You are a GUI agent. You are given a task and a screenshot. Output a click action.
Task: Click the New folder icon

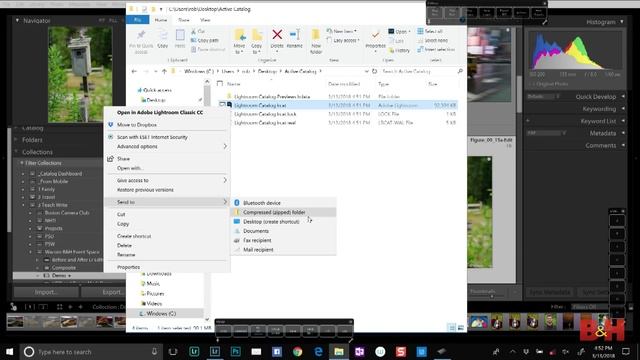[316, 35]
